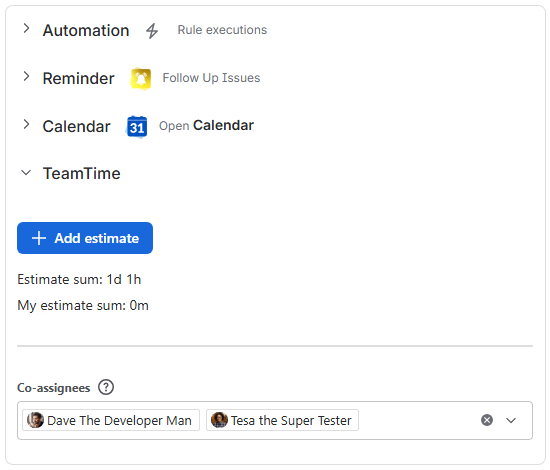Click empty area in Co-assignees field
The image size is (550, 470).
pyautogui.click(x=417, y=420)
